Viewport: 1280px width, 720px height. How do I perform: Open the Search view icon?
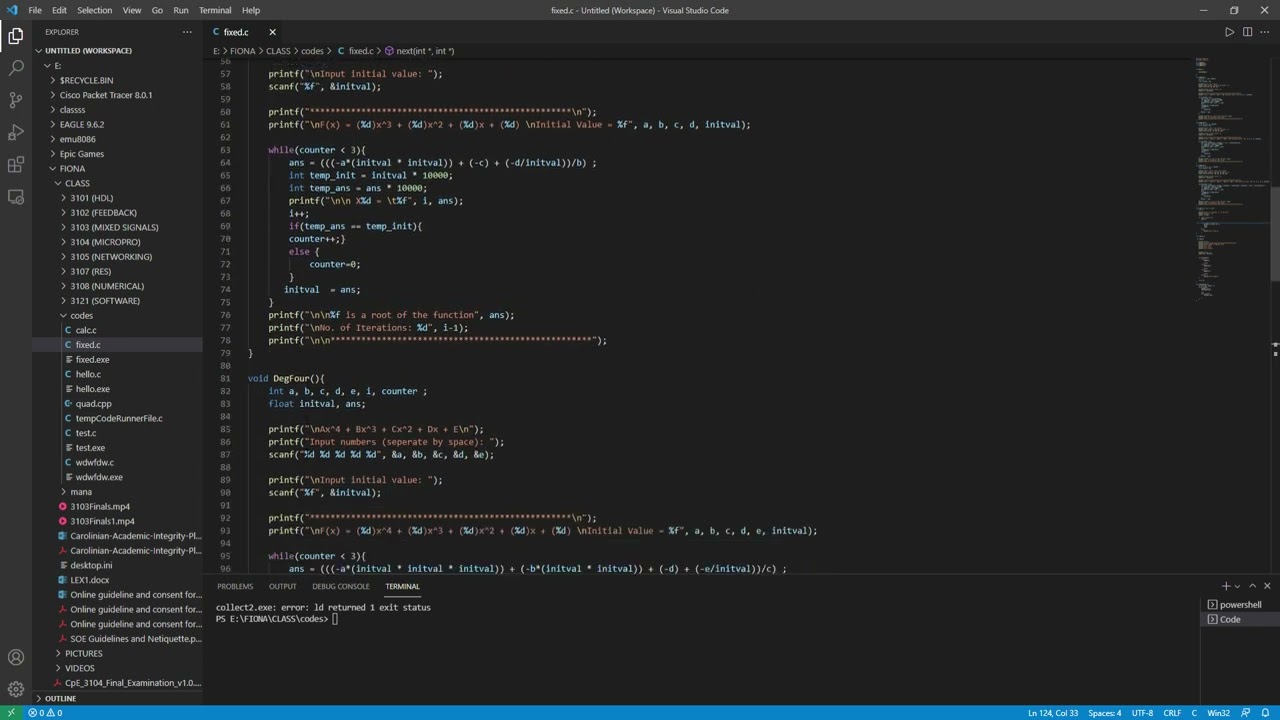(x=15, y=68)
